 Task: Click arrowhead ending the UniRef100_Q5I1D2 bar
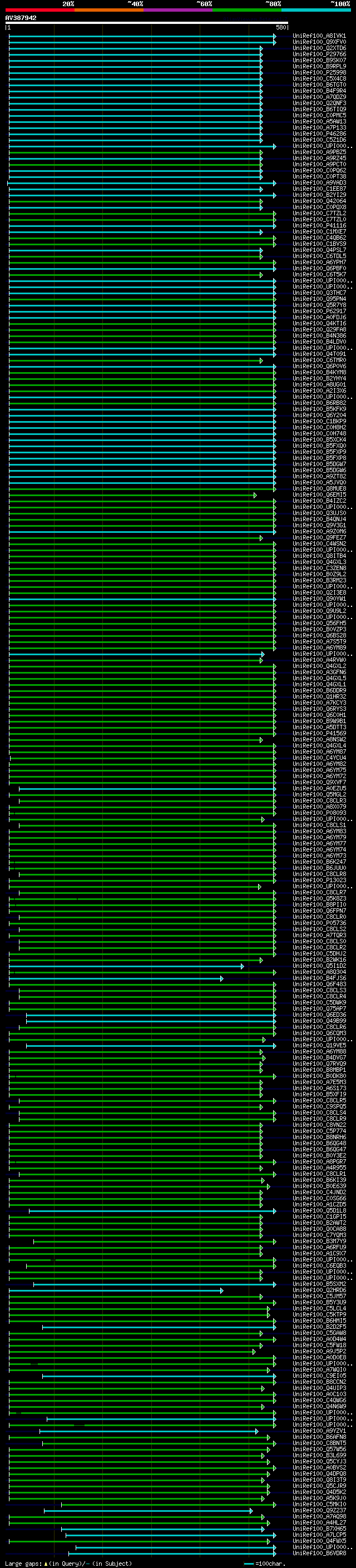(242, 966)
